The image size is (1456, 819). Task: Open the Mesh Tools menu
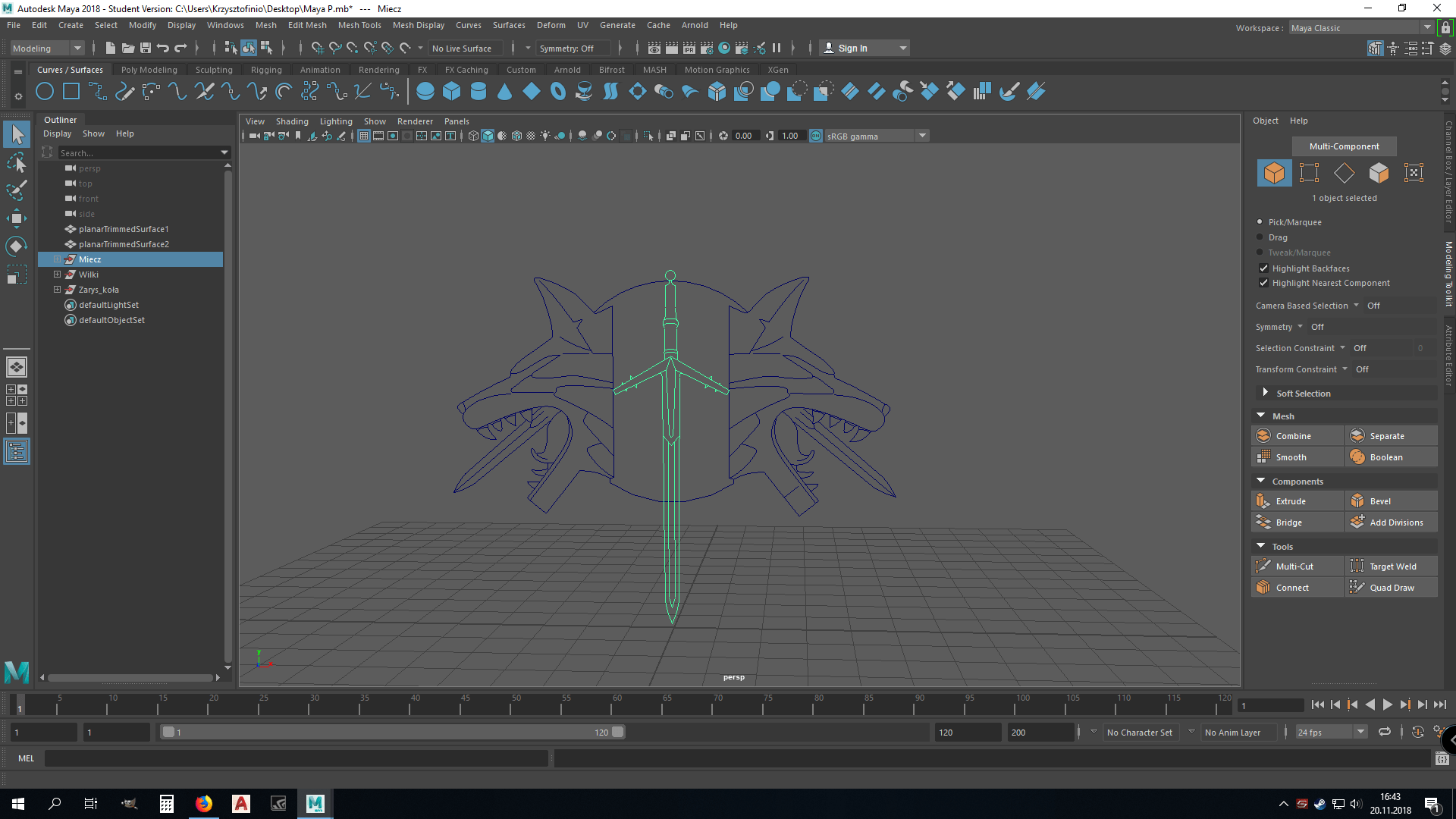click(x=359, y=25)
